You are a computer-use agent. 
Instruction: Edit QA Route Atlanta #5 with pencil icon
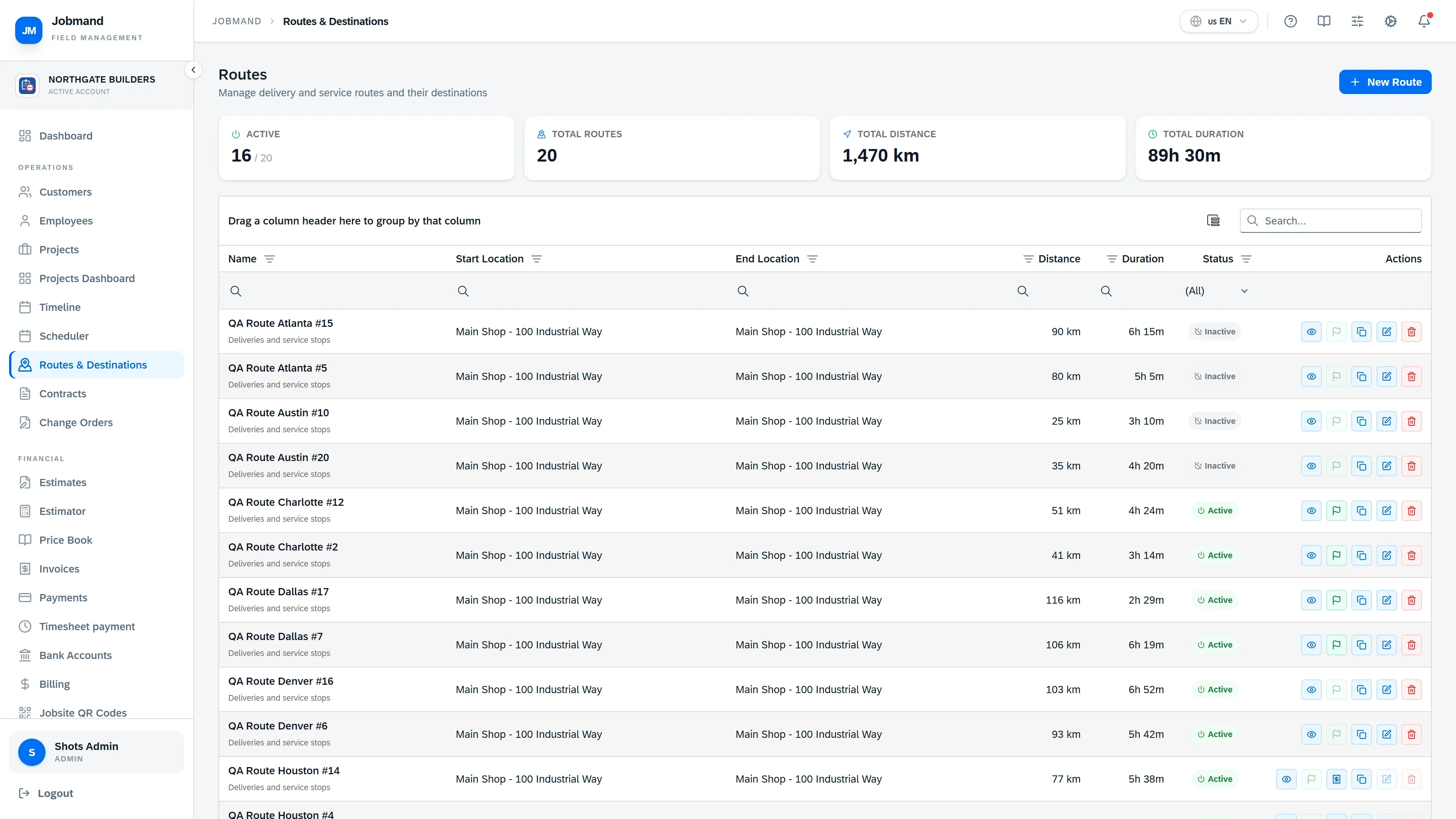pos(1387,377)
